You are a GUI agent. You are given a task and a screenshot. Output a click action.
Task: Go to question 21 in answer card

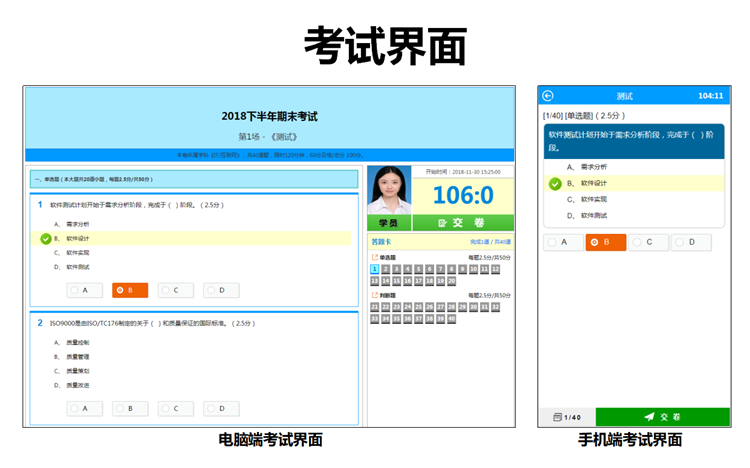pyautogui.click(x=375, y=307)
